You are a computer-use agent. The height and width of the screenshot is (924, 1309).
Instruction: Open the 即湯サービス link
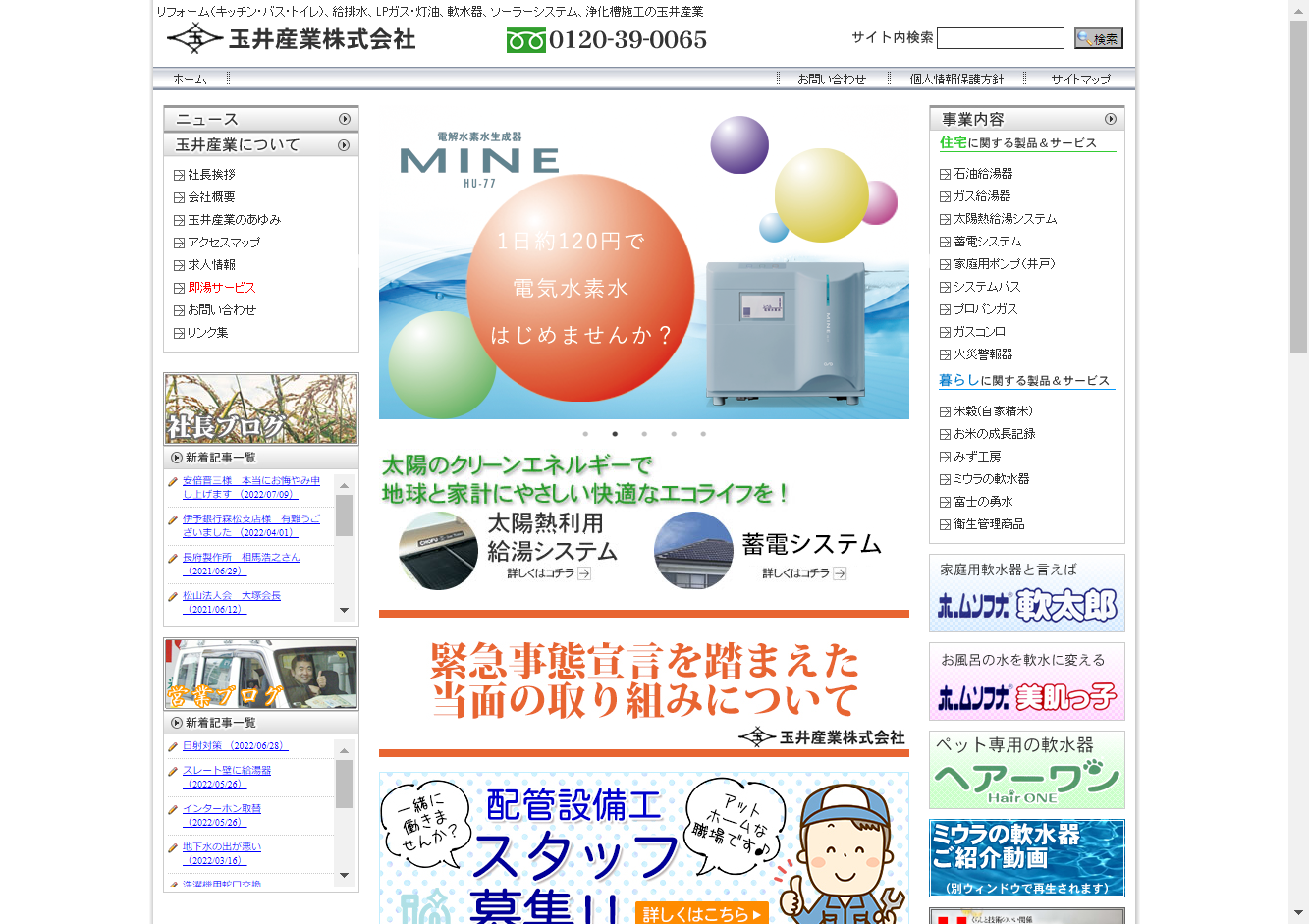[x=222, y=288]
